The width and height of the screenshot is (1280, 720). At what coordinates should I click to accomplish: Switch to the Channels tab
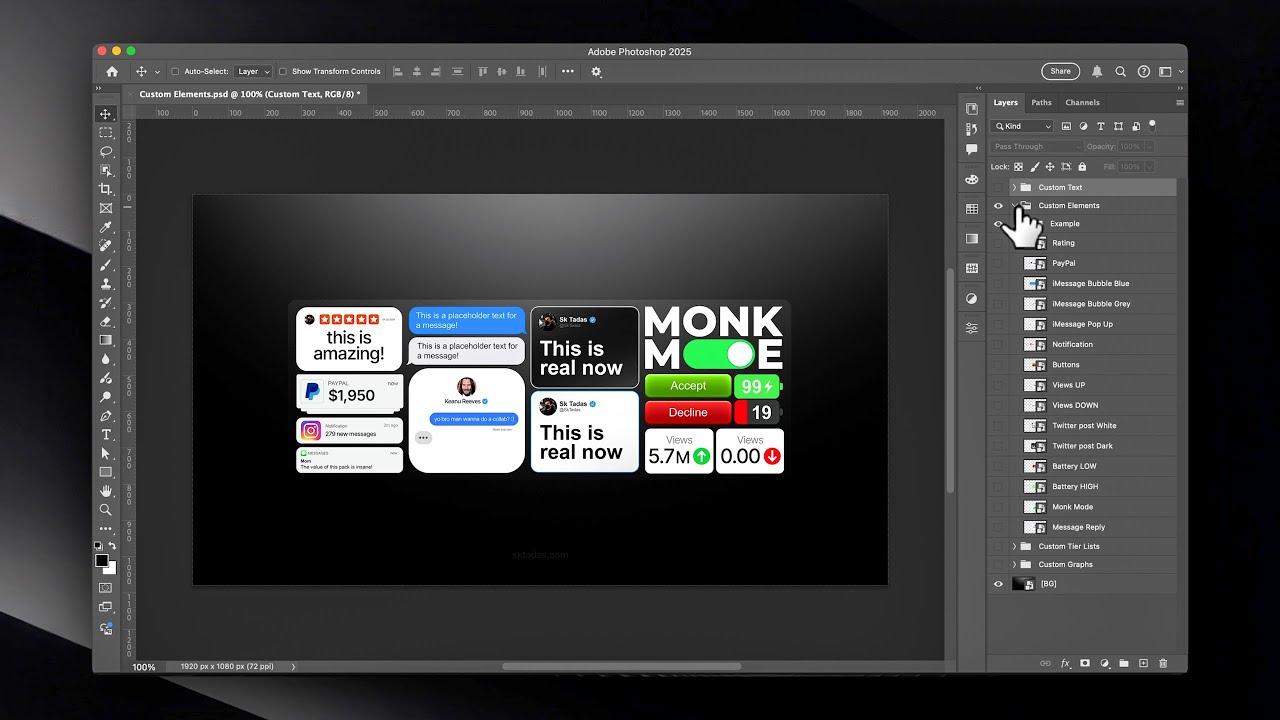coord(1082,102)
